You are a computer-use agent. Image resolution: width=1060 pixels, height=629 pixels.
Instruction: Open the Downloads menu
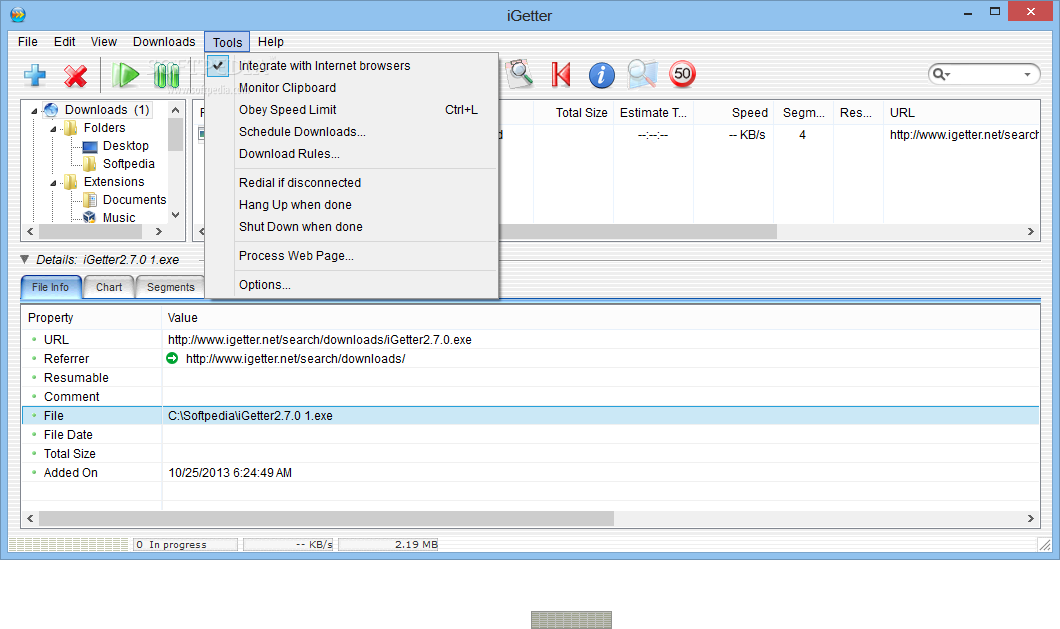pyautogui.click(x=164, y=42)
